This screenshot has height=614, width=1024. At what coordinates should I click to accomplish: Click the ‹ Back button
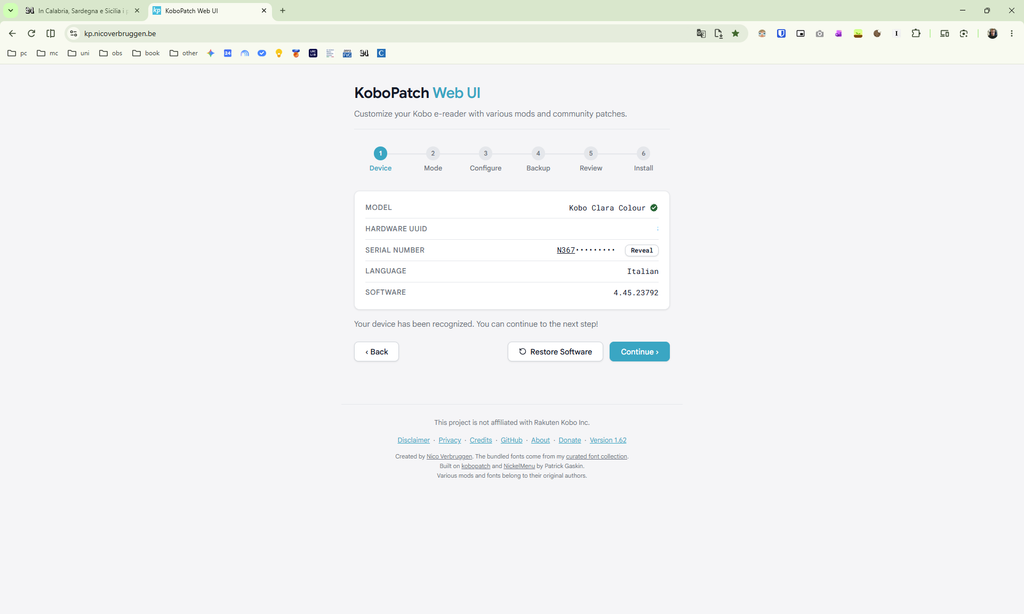tap(376, 351)
